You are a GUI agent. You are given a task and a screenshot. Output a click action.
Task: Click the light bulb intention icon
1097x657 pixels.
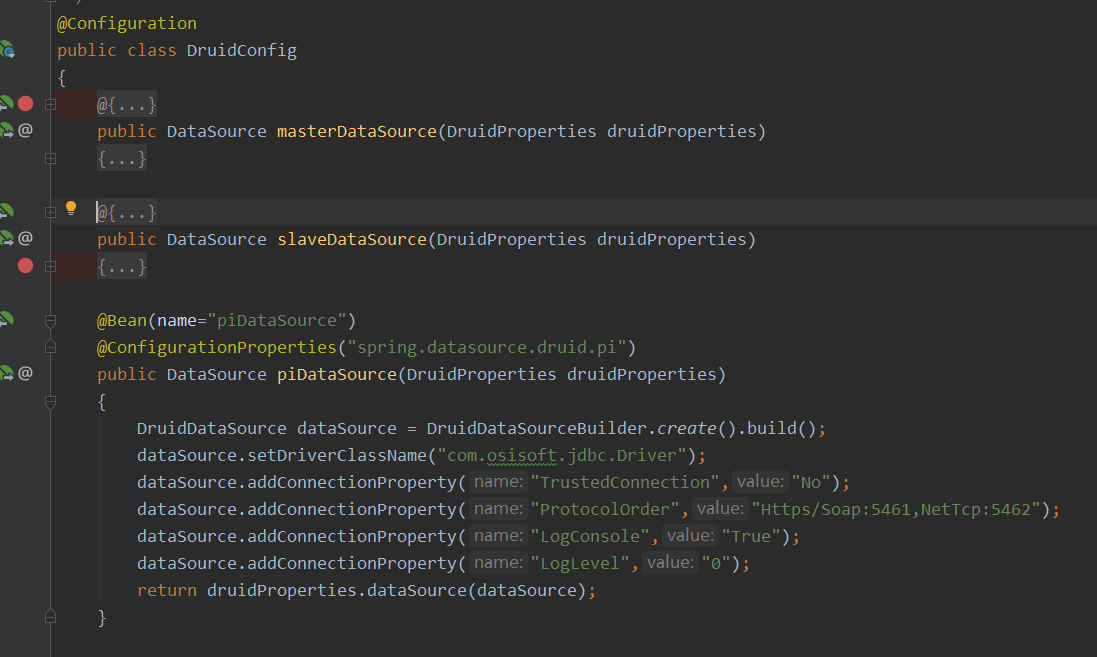(x=70, y=208)
